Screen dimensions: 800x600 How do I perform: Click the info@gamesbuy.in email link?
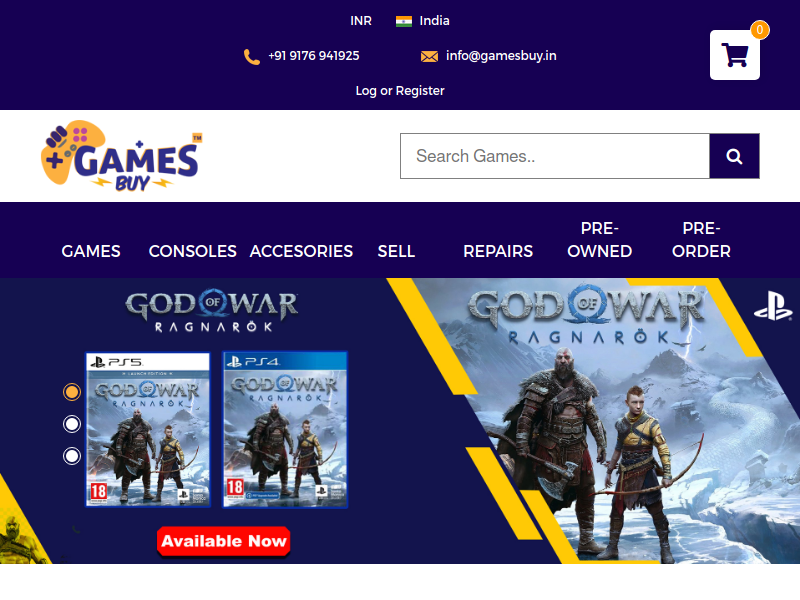click(x=501, y=56)
